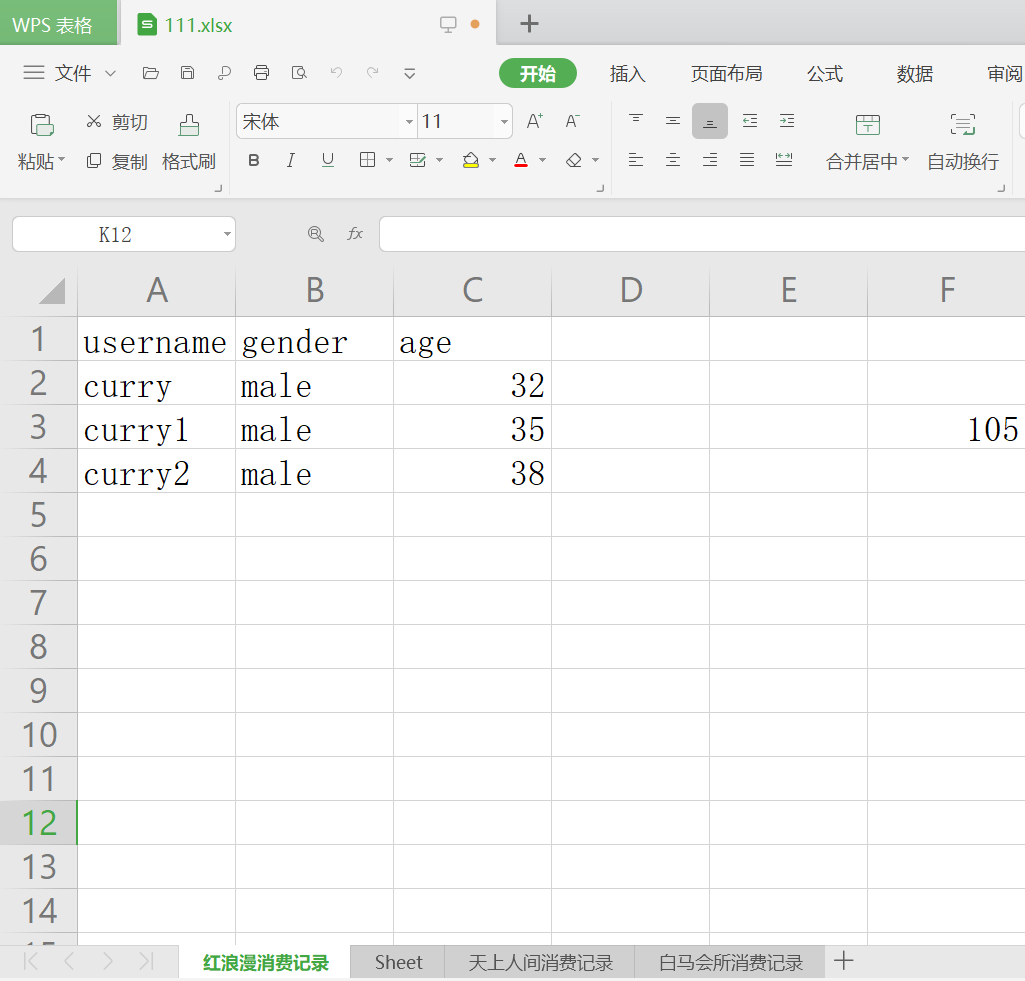Open the 宋体 font name dropdown
Image resolution: width=1025 pixels, height=981 pixels.
click(x=409, y=122)
